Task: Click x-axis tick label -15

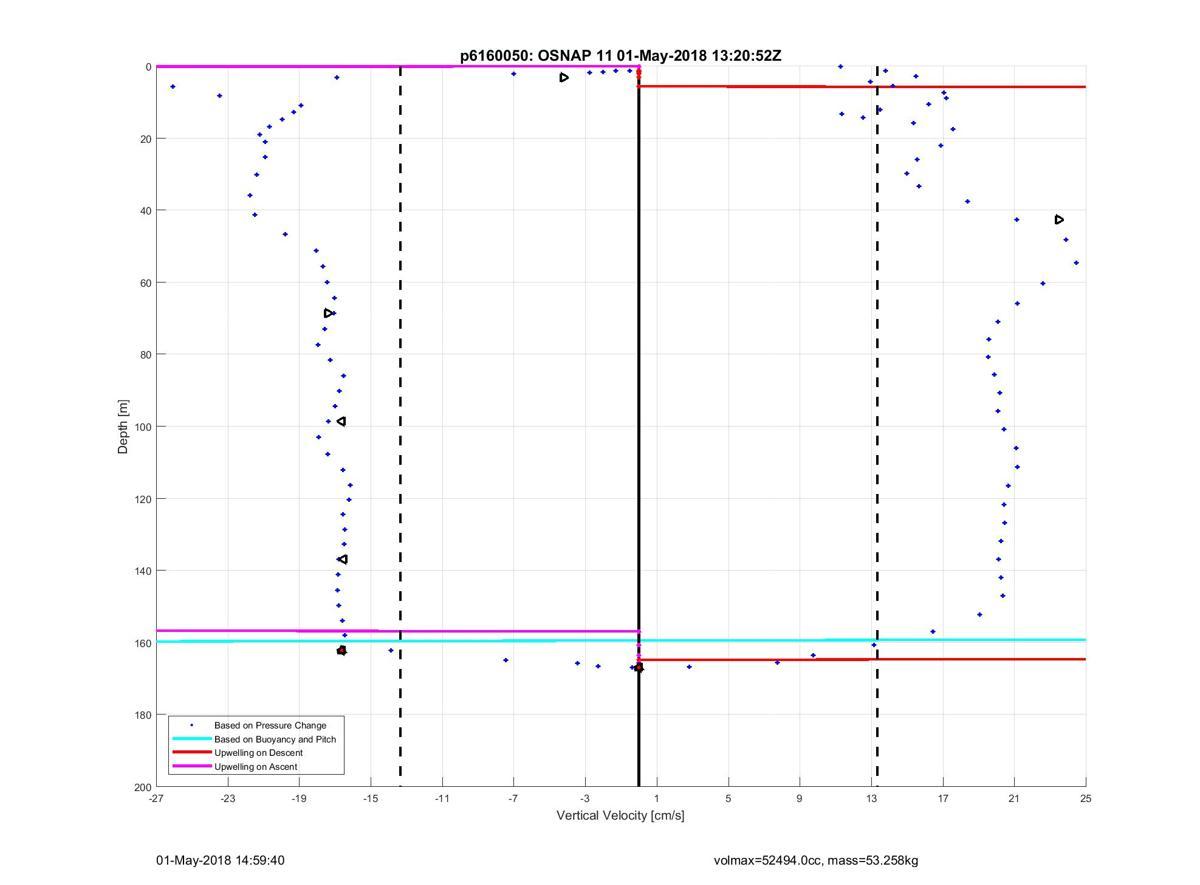Action: 371,798
